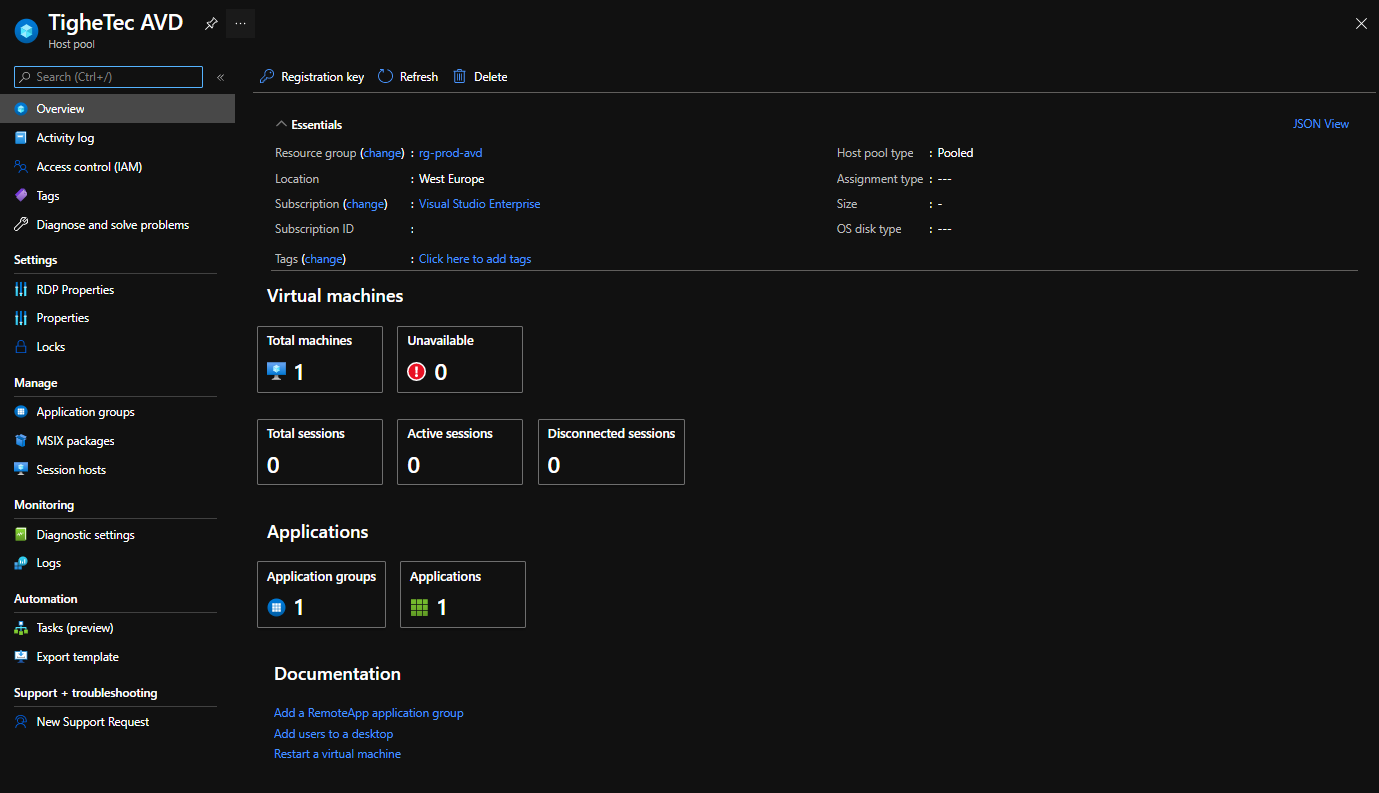Go to Activity log
The image size is (1379, 793).
point(65,138)
